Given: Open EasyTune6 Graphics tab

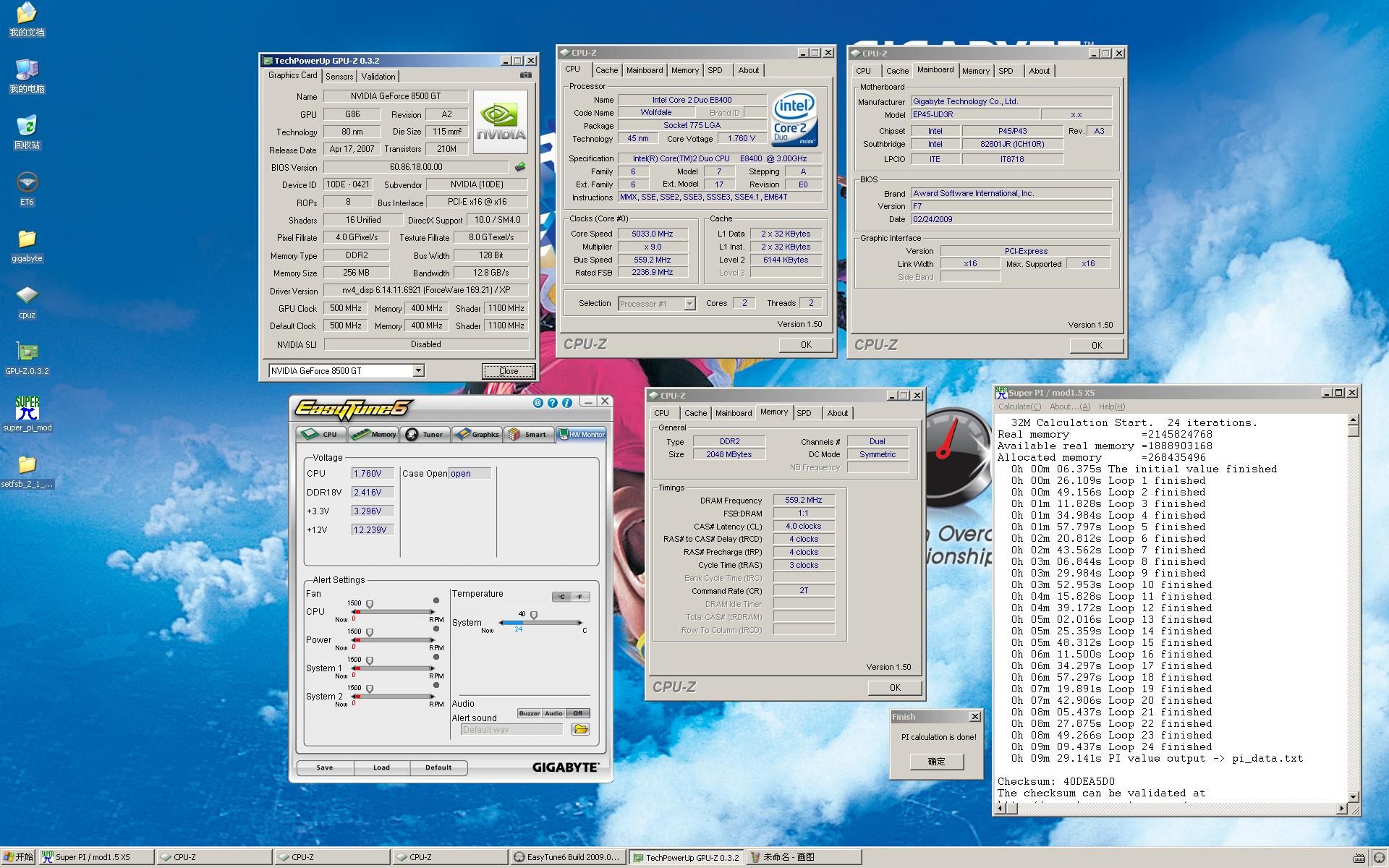Looking at the screenshot, I should pyautogui.click(x=477, y=434).
